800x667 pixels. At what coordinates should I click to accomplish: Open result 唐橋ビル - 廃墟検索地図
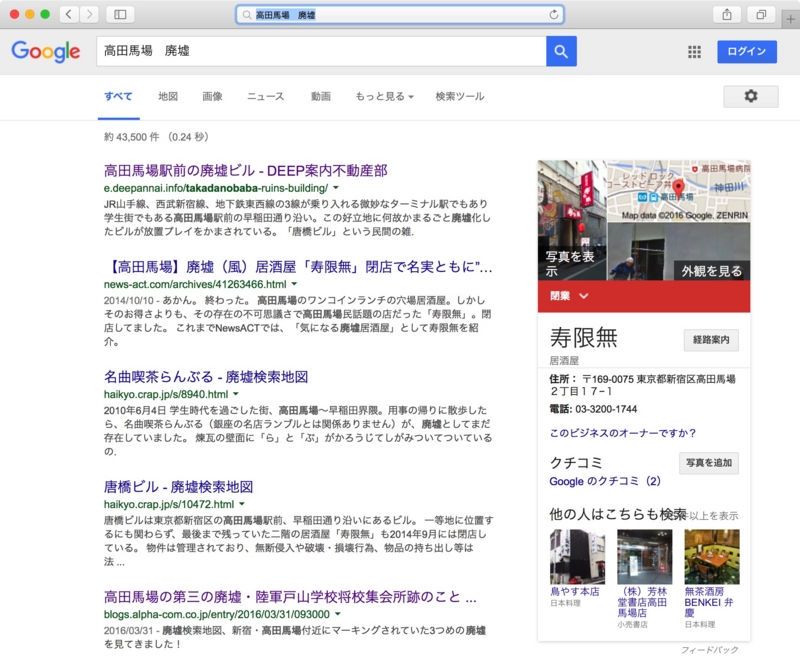[178, 487]
